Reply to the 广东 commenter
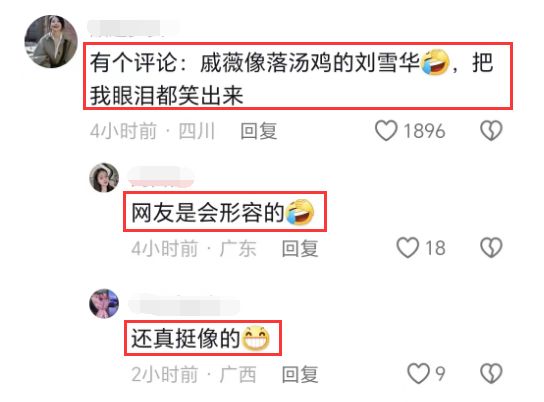Screen dimensions: 544x402 pyautogui.click(x=300, y=248)
